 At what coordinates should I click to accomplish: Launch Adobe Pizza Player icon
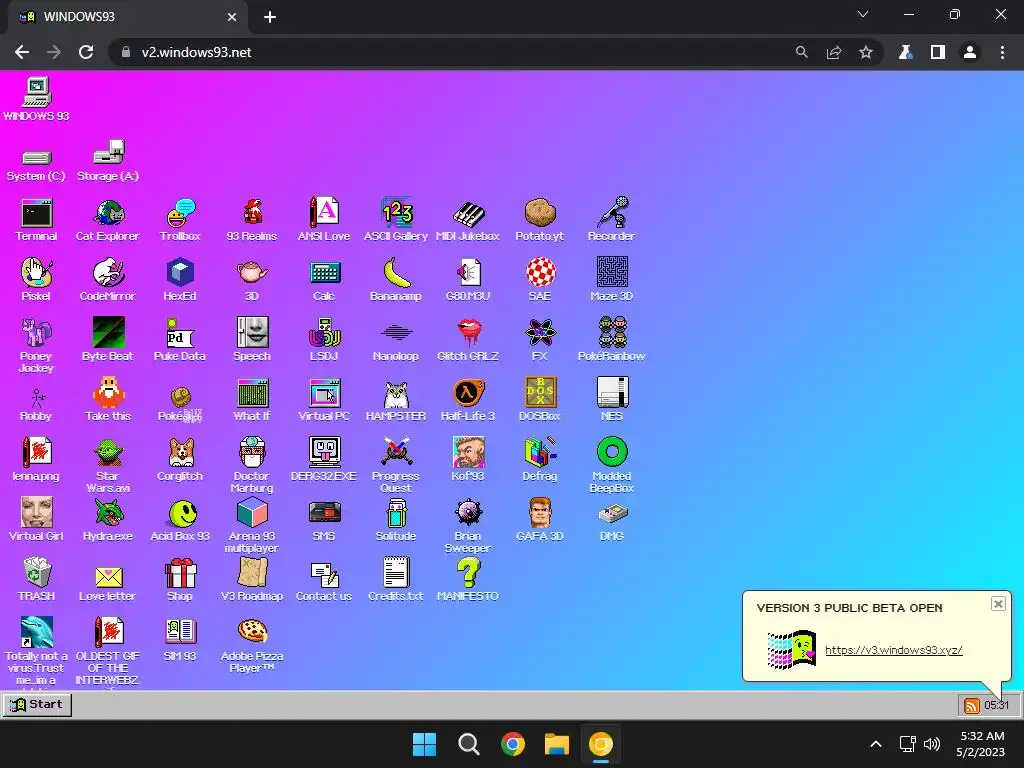tap(252, 646)
